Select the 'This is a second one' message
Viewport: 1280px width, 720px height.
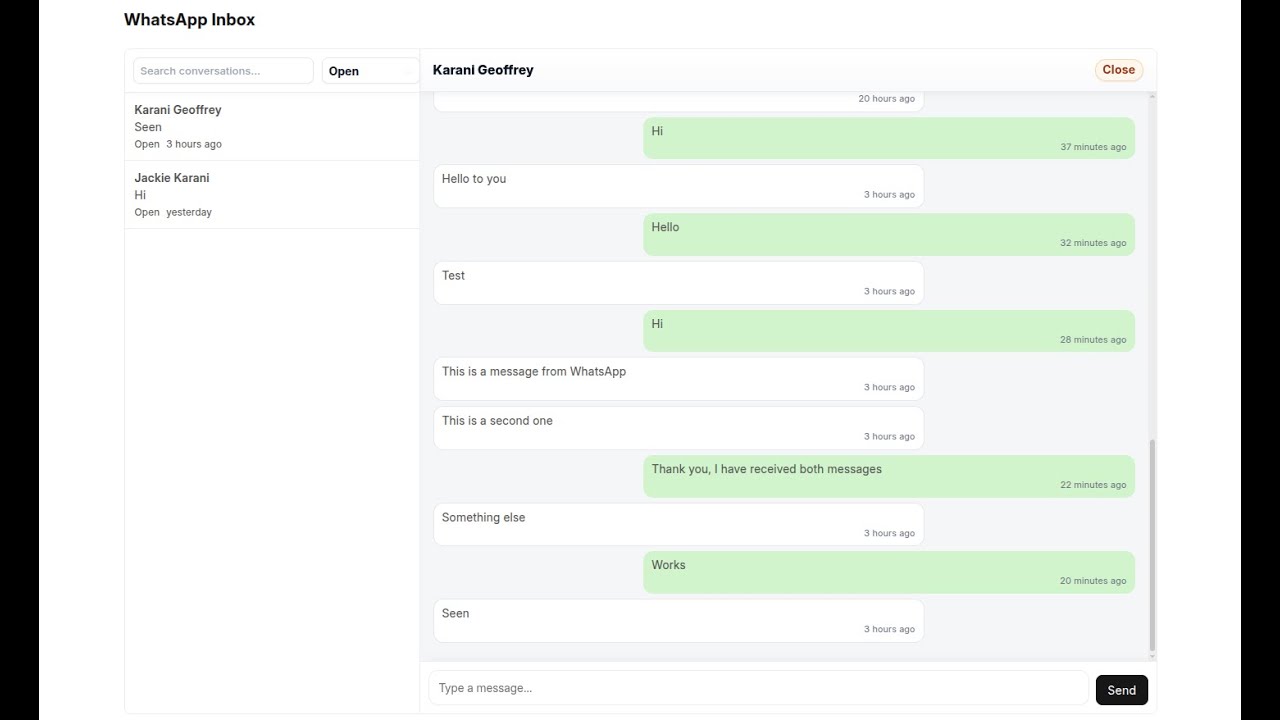[678, 428]
